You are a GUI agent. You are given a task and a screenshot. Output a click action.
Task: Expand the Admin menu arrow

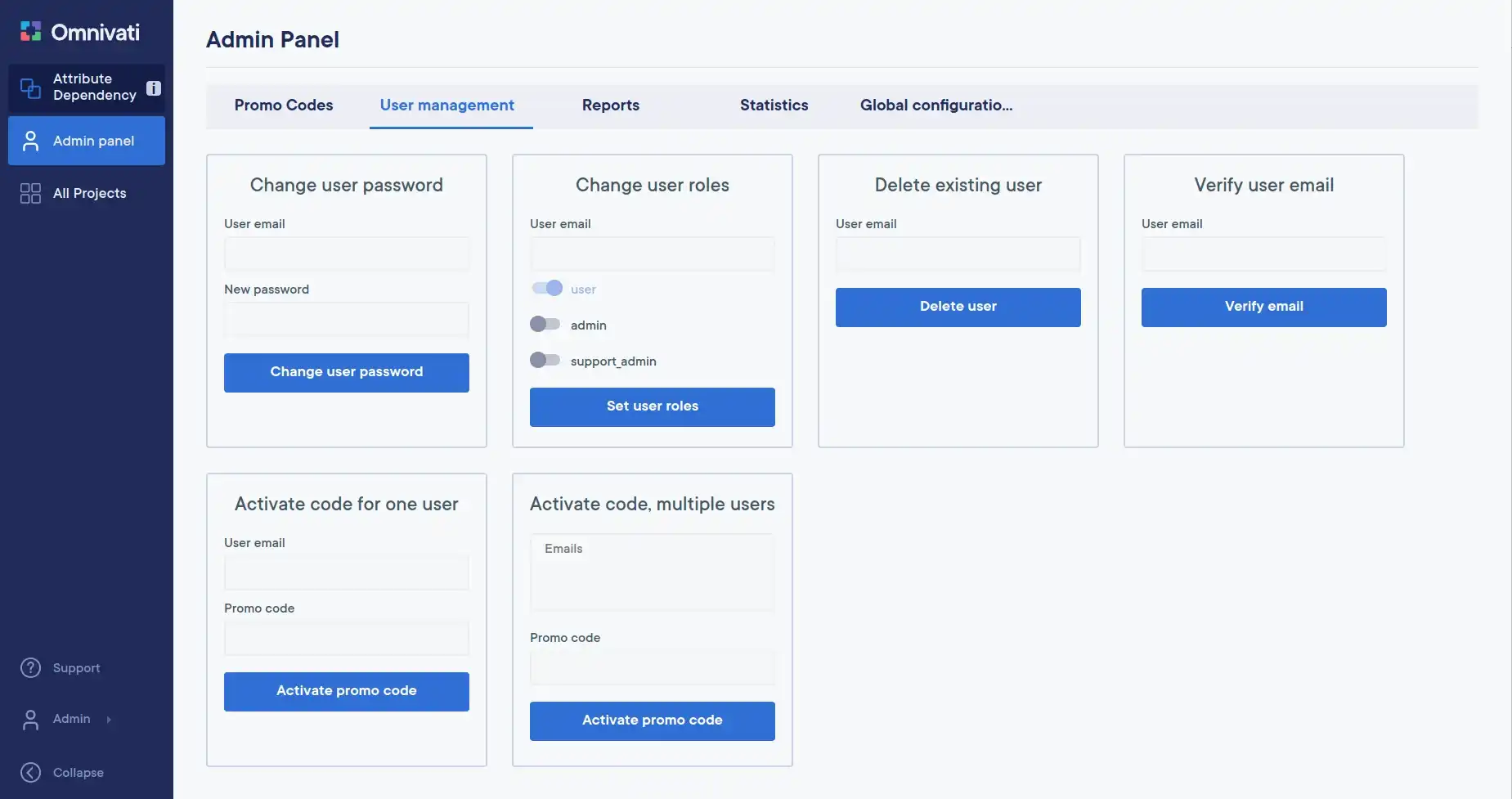click(107, 720)
